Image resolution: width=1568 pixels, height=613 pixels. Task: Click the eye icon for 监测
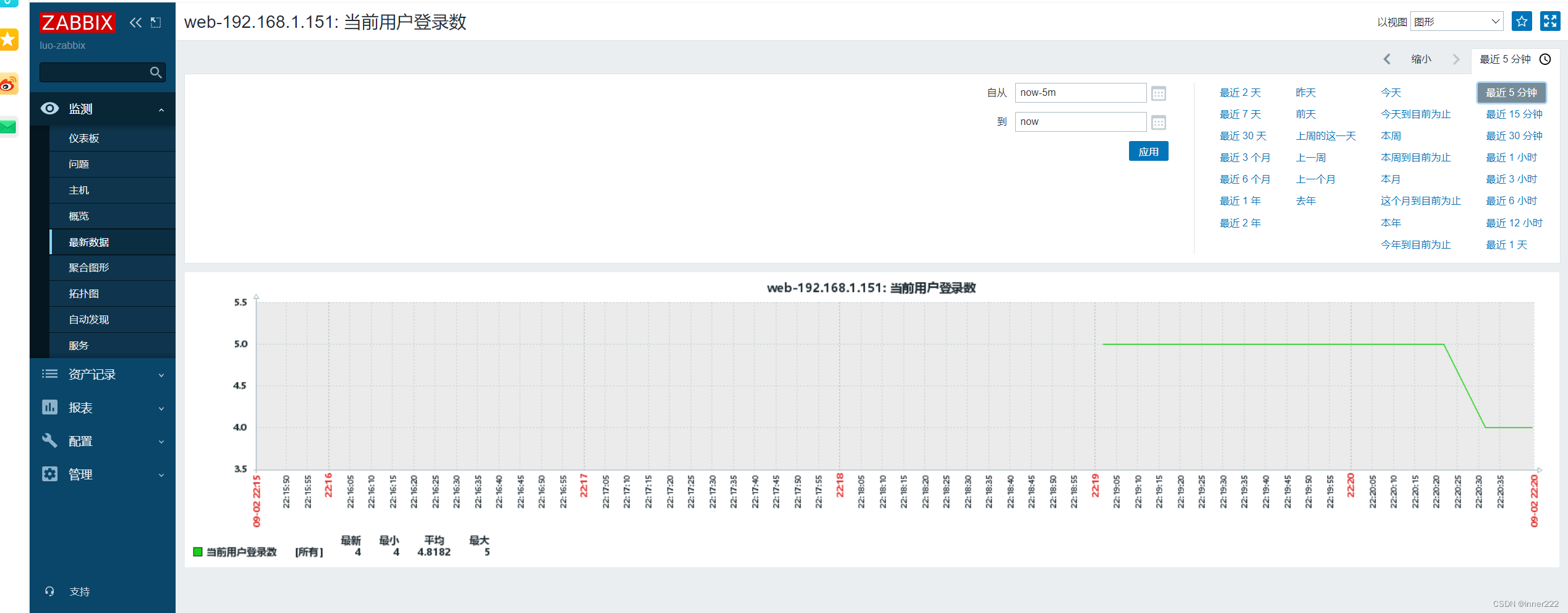pos(49,108)
